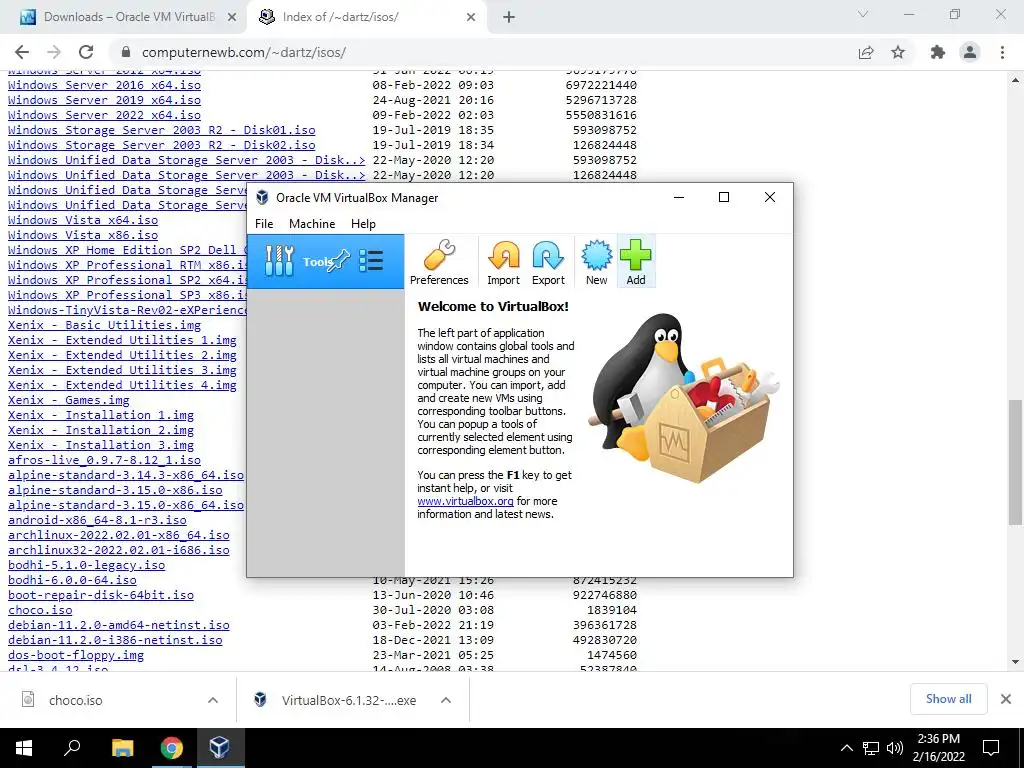Close the Downloads – Oracle VM VirtualBox tab
This screenshot has height=768, width=1024.
click(232, 17)
